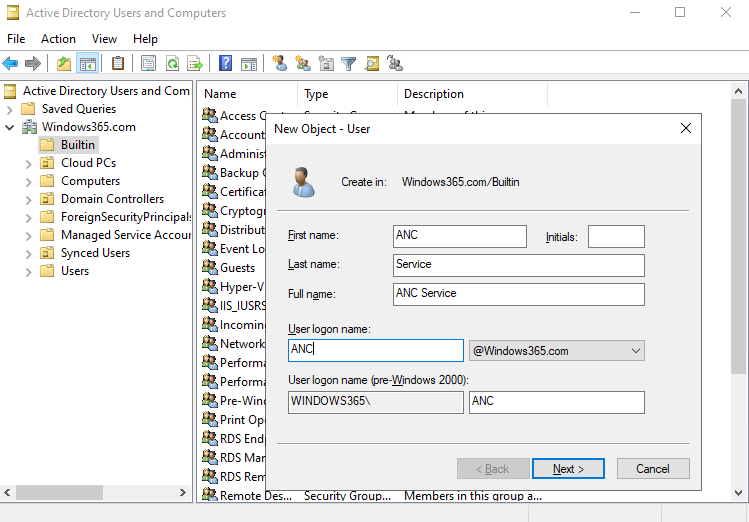Click the Export List toolbar icon
This screenshot has height=522, width=749.
pos(195,63)
